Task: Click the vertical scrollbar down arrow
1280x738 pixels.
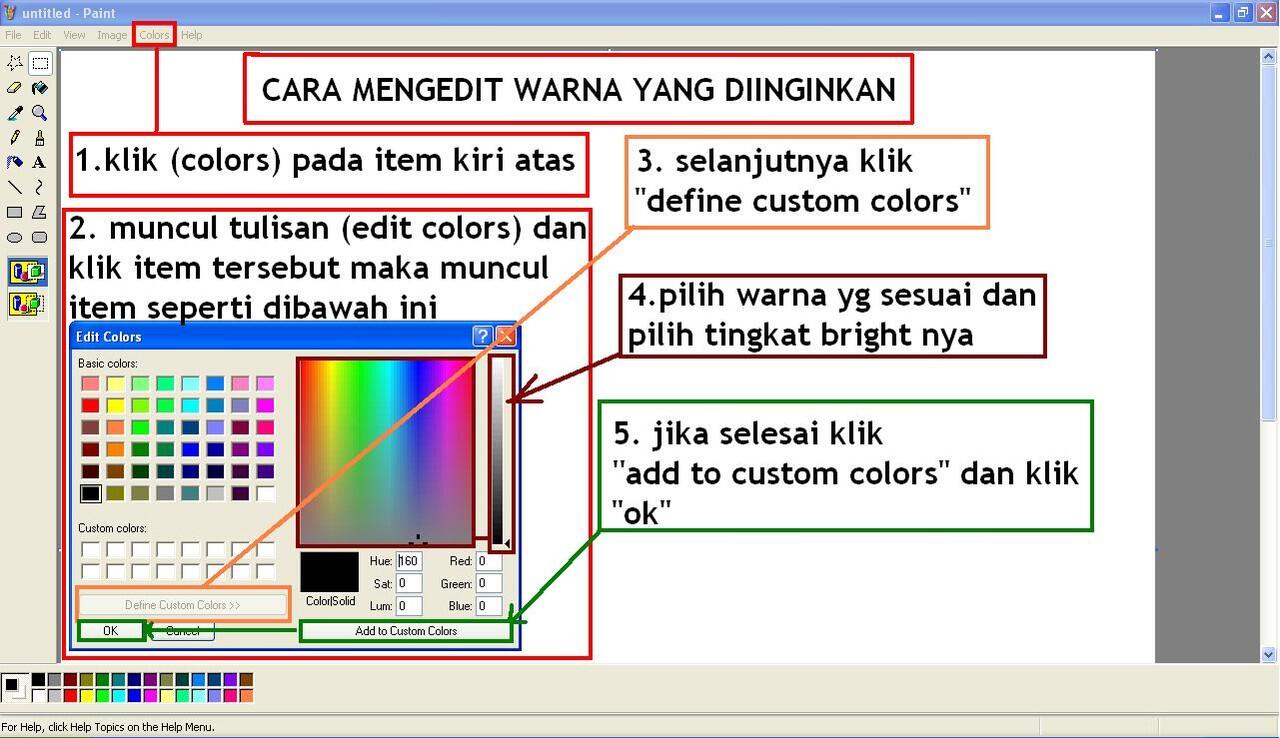Action: [1270, 654]
